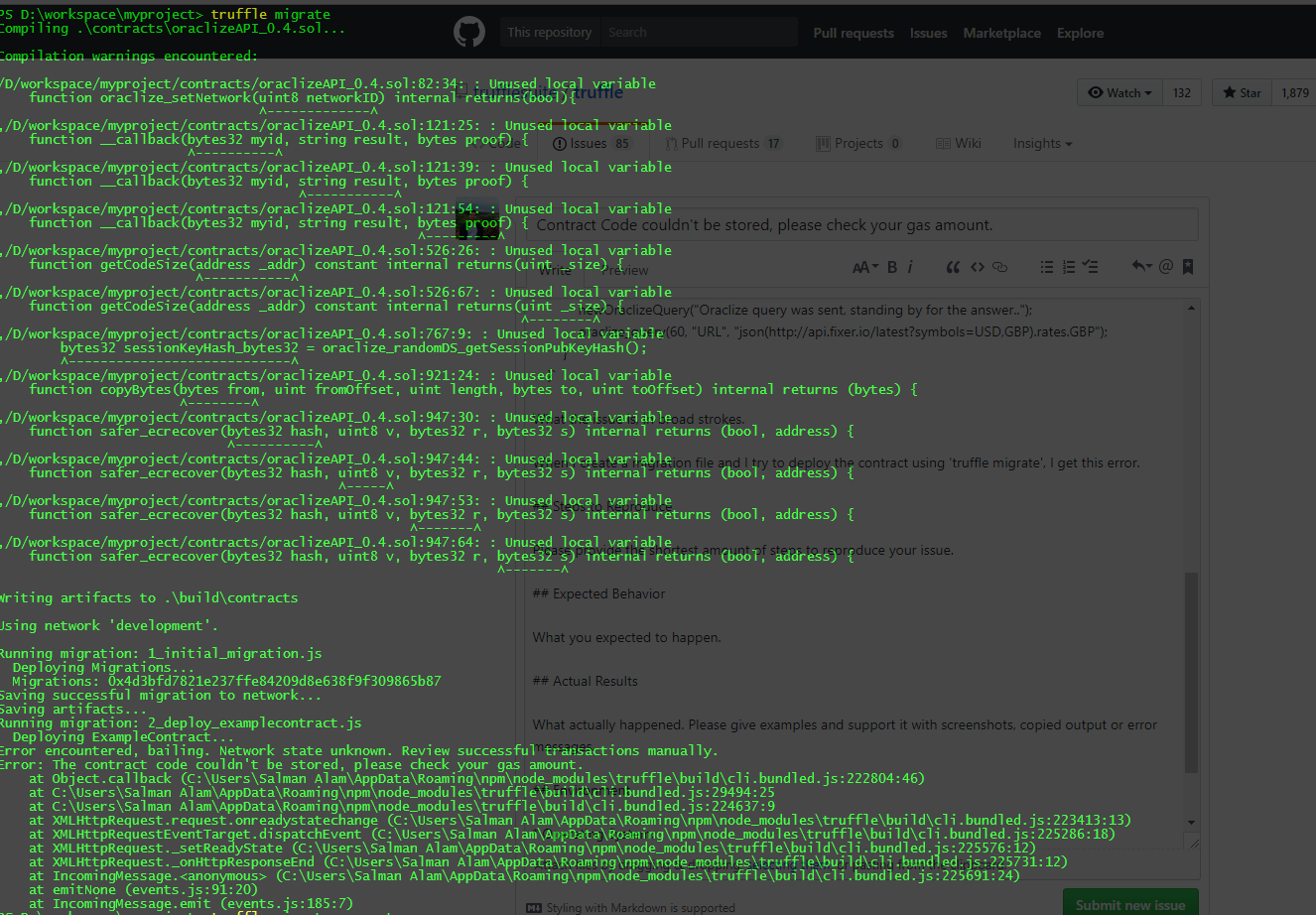Click 'Deploying ExampleContract...' terminal line
1316x915 pixels.
click(x=124, y=736)
